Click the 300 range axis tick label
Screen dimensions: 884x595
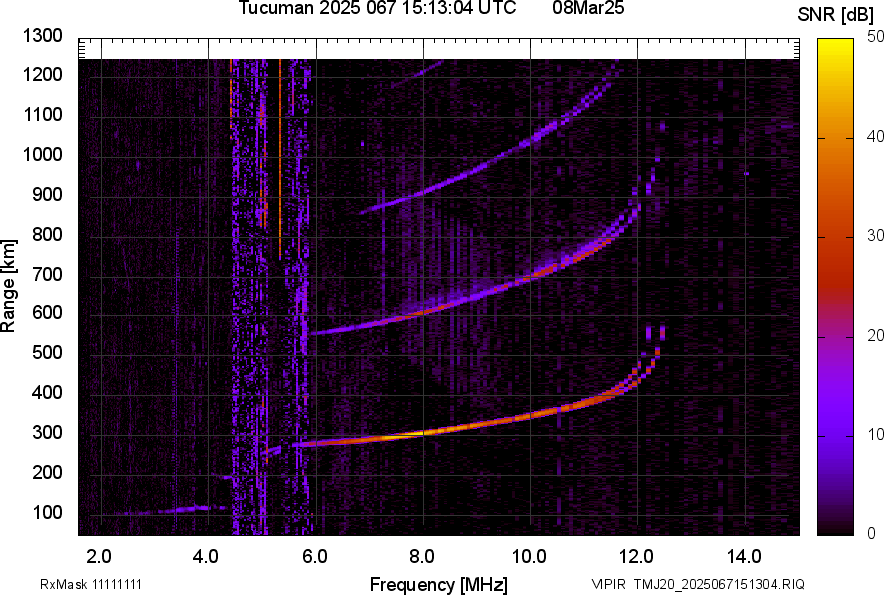click(47, 433)
